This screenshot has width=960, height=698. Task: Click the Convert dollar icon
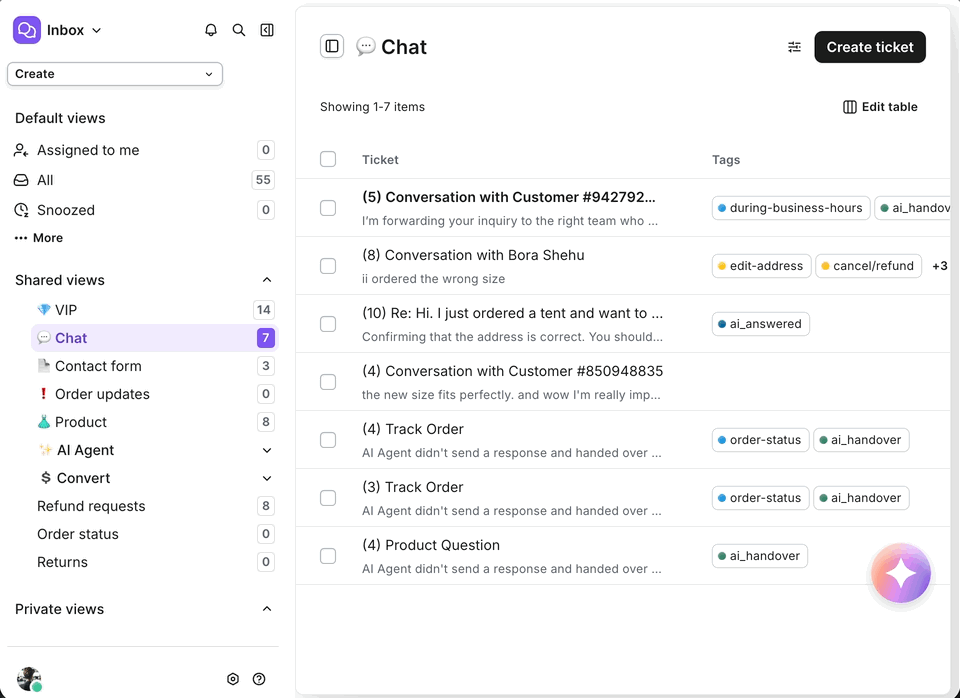pyautogui.click(x=45, y=478)
